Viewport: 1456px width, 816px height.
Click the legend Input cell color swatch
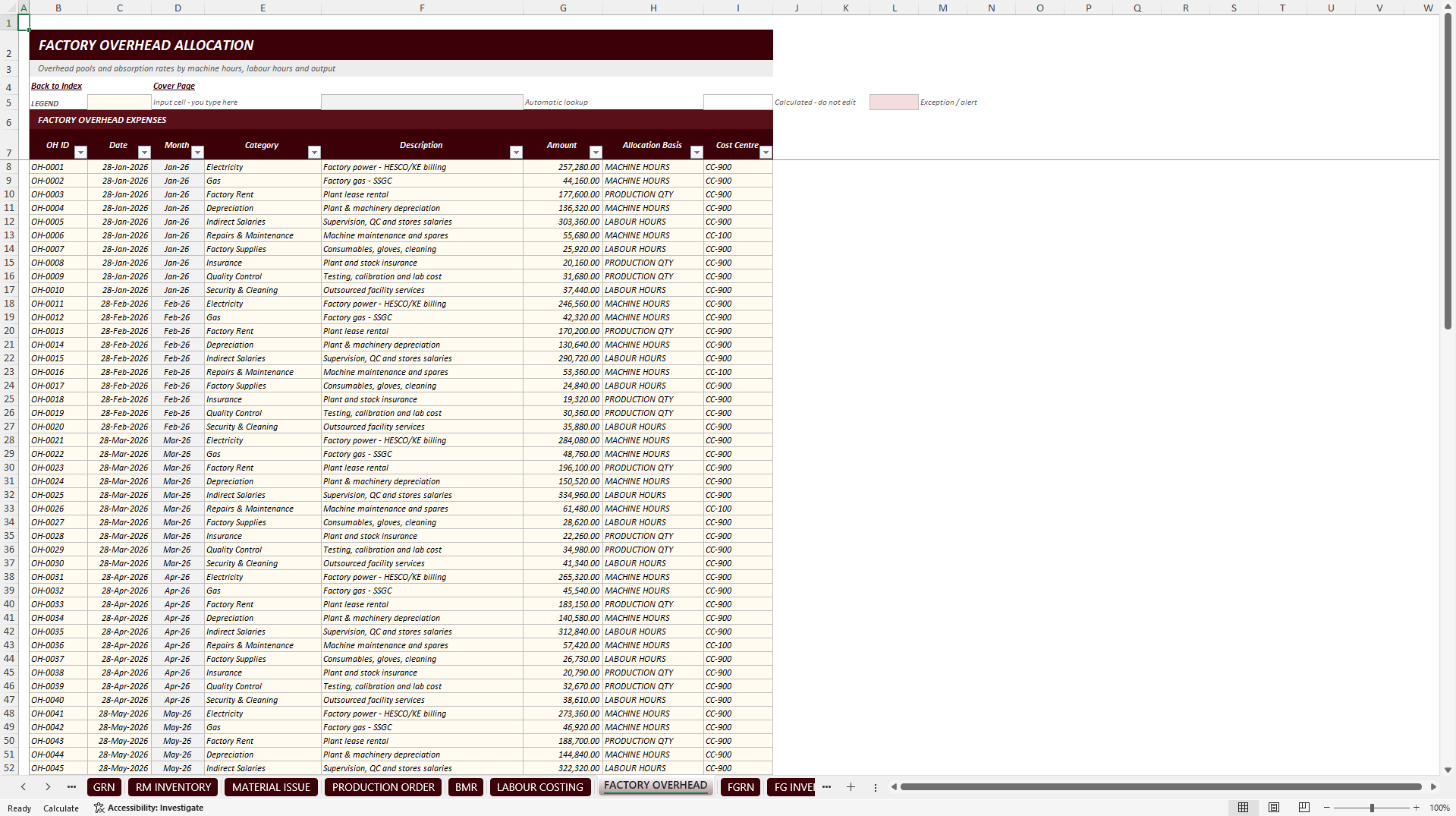coord(119,102)
